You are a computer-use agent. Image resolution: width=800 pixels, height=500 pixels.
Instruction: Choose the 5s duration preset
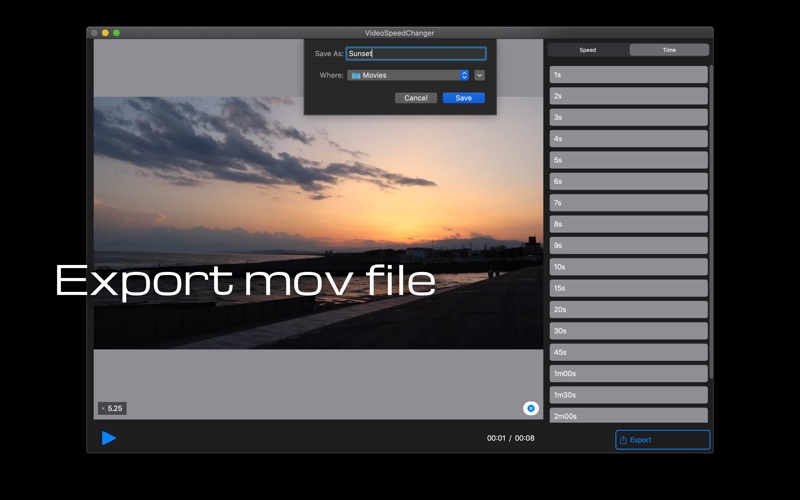click(x=629, y=160)
